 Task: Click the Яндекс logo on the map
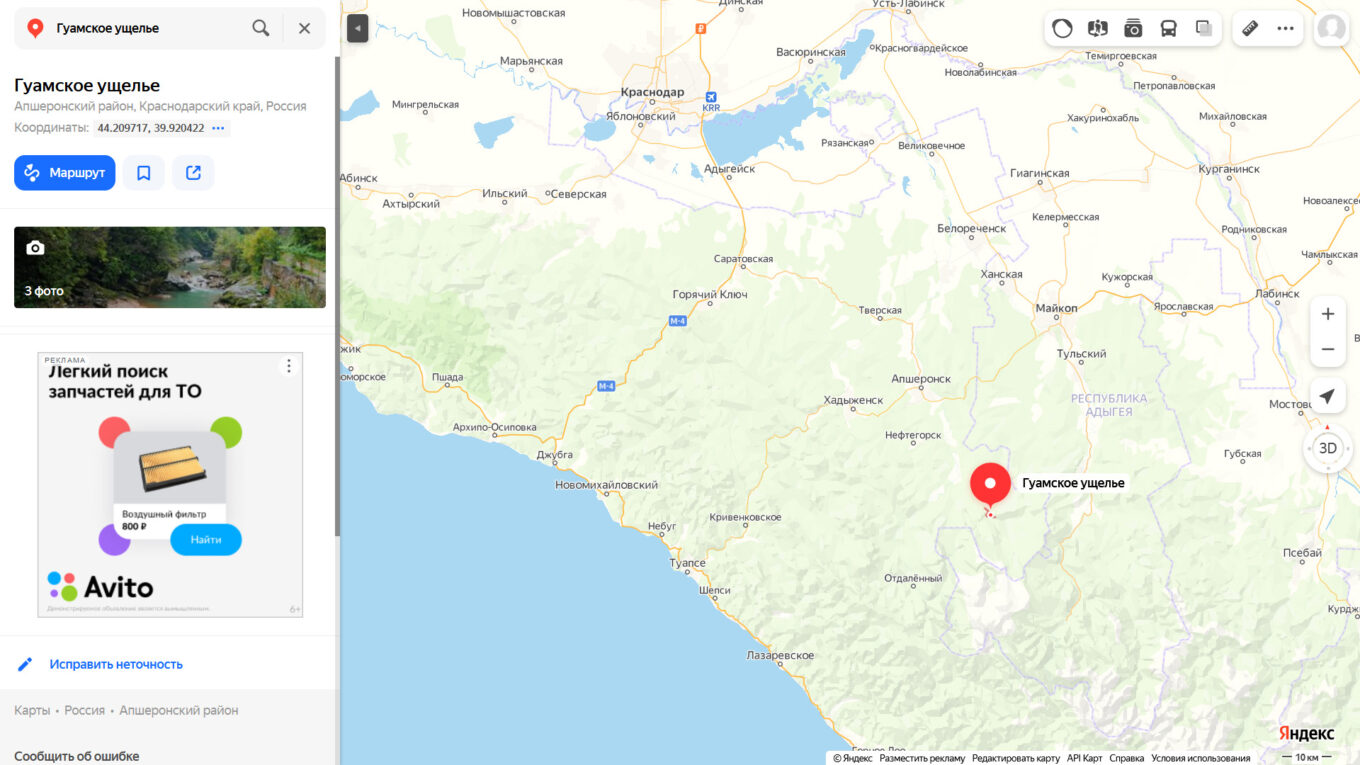[x=1306, y=734]
